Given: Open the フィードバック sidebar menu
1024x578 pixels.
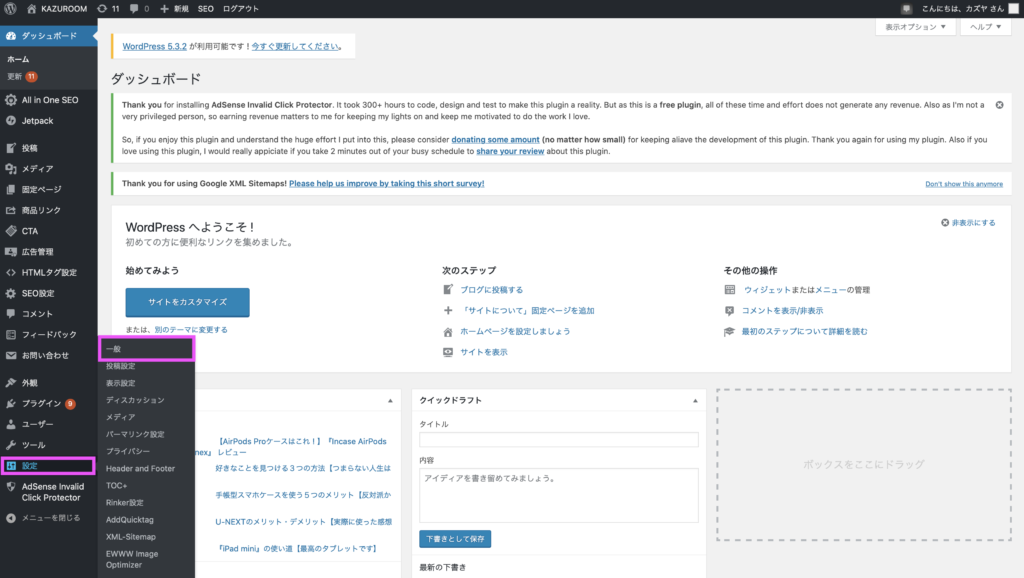Looking at the screenshot, I should tap(49, 334).
